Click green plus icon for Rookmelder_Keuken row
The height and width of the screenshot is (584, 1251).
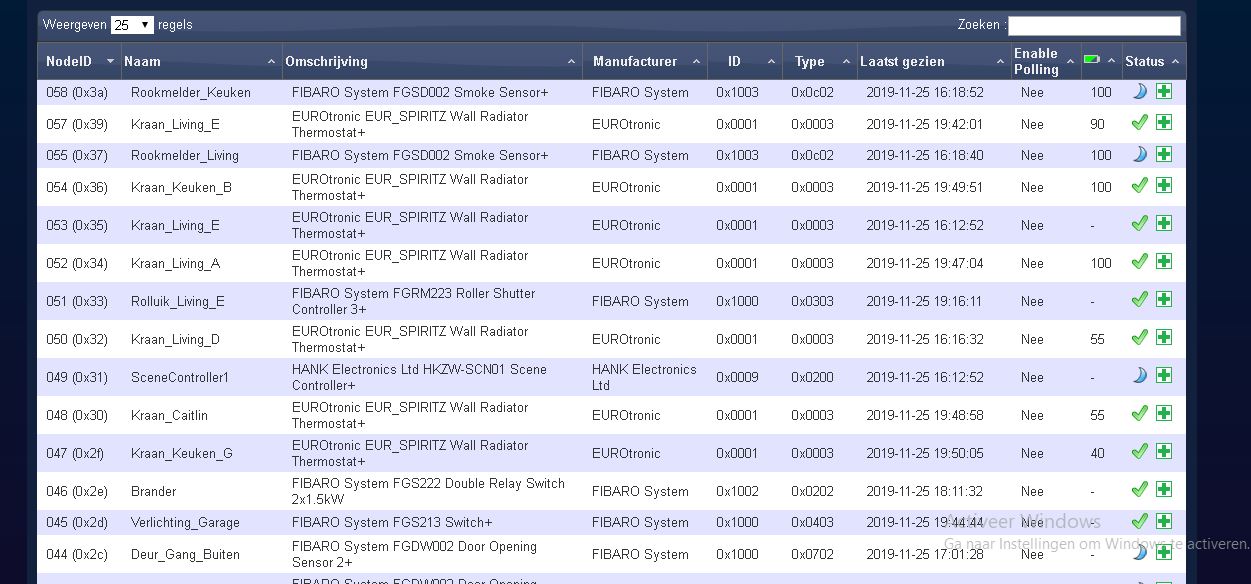click(1164, 92)
